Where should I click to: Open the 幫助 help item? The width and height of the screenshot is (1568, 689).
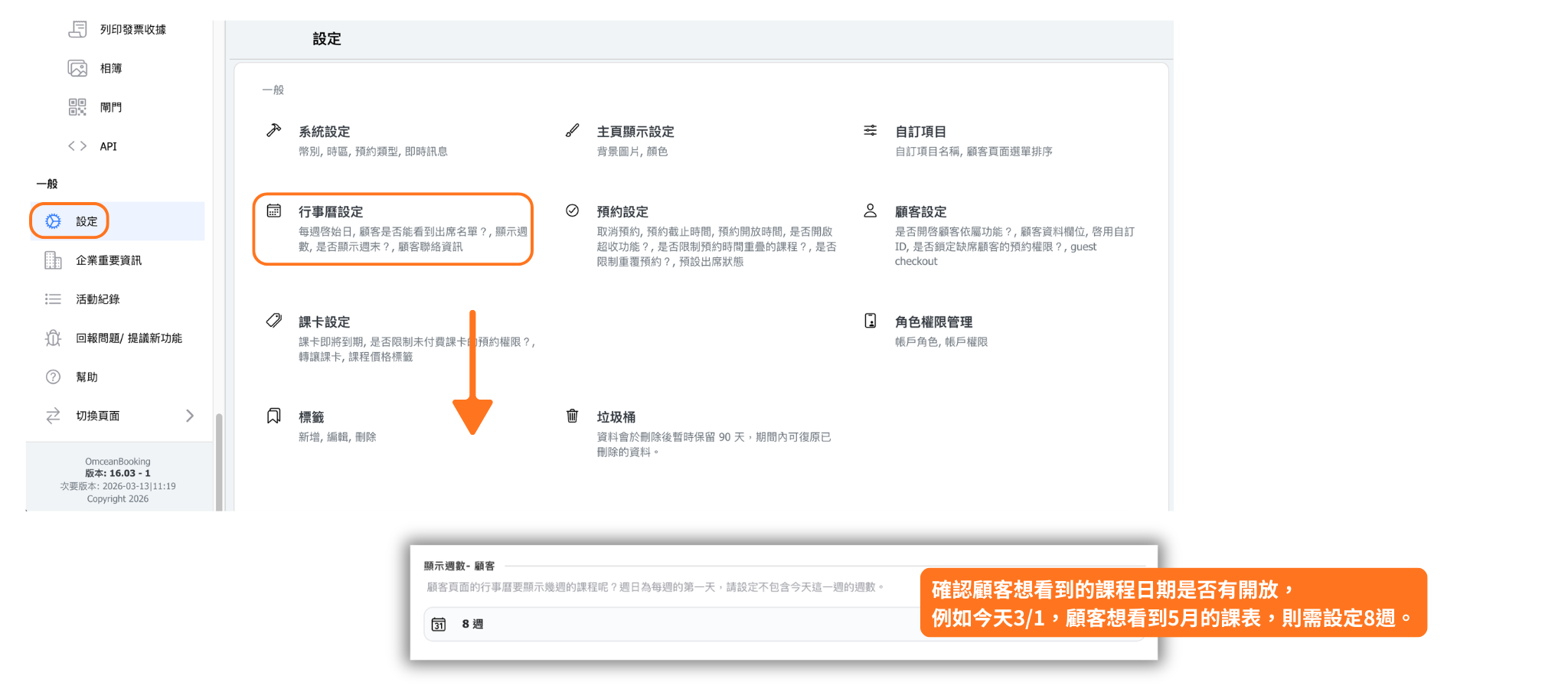pyautogui.click(x=87, y=377)
